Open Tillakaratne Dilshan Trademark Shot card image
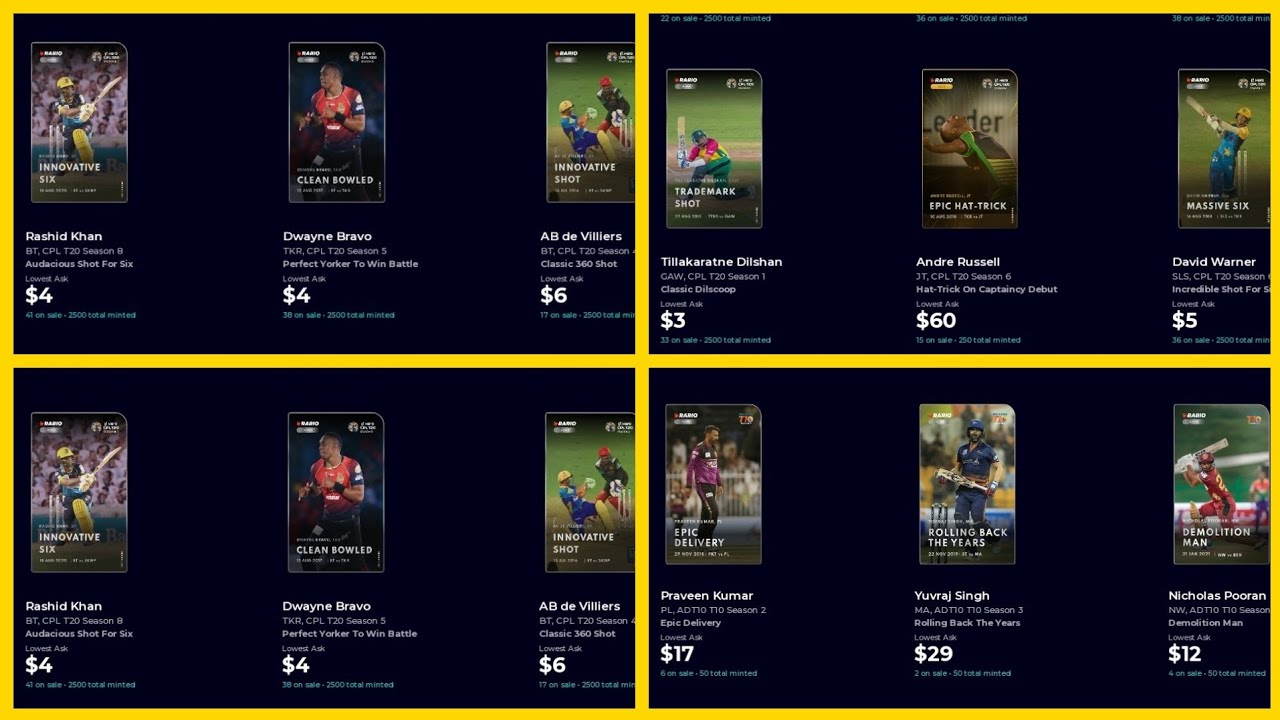 tap(714, 149)
